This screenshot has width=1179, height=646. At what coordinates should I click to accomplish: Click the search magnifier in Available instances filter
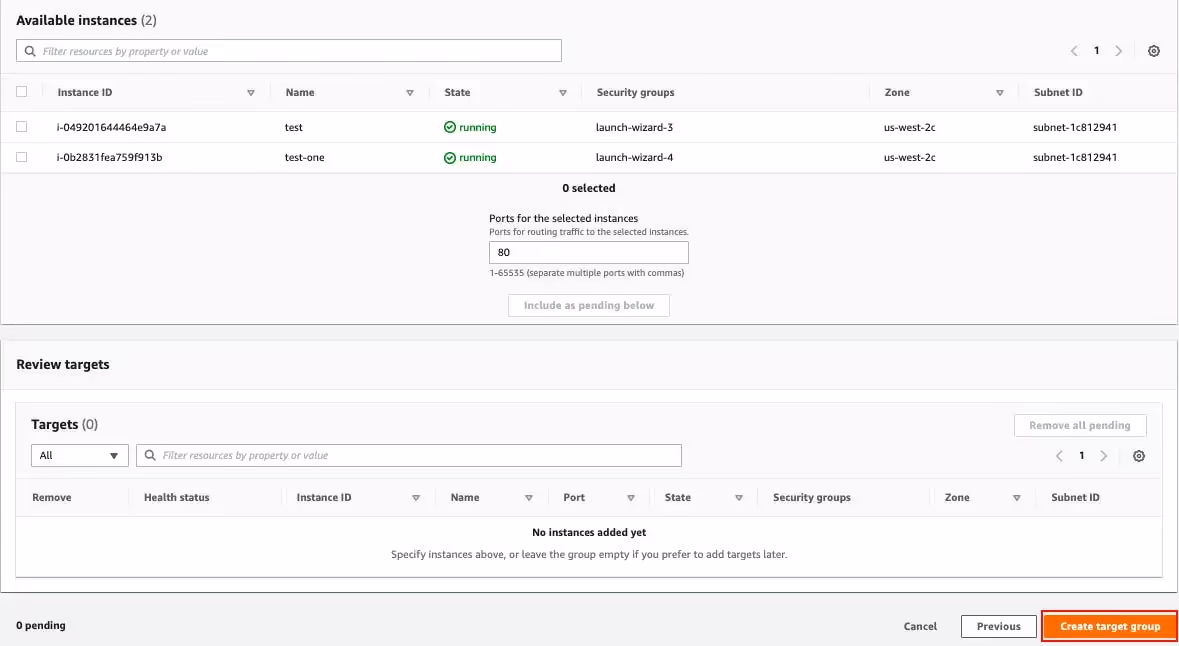pyautogui.click(x=31, y=50)
